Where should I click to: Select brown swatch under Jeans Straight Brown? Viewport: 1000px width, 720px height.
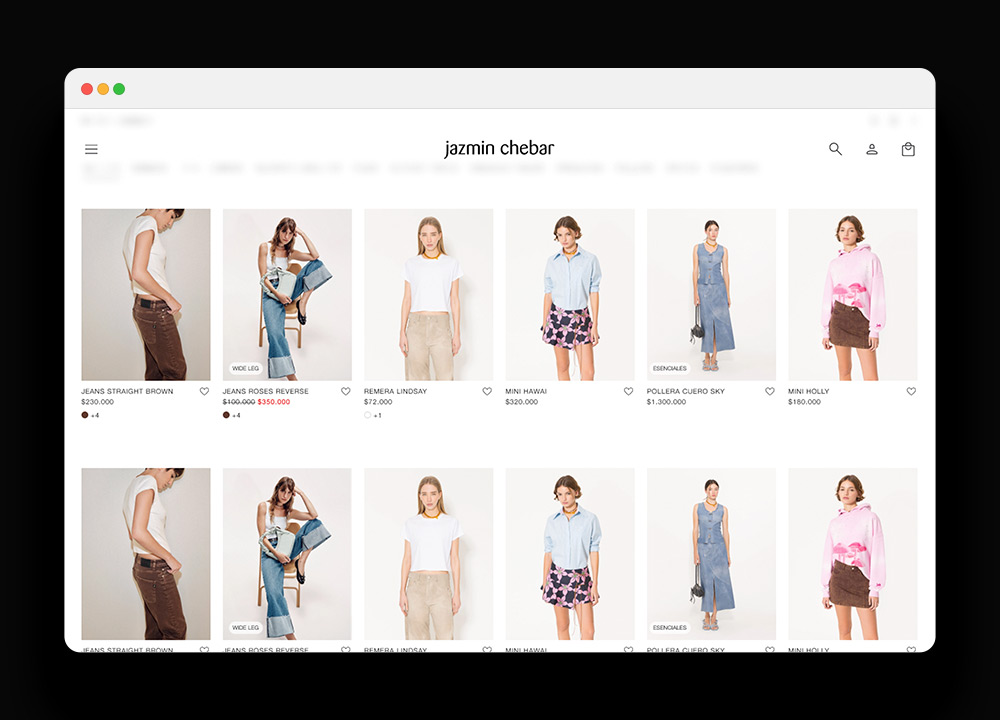85,415
